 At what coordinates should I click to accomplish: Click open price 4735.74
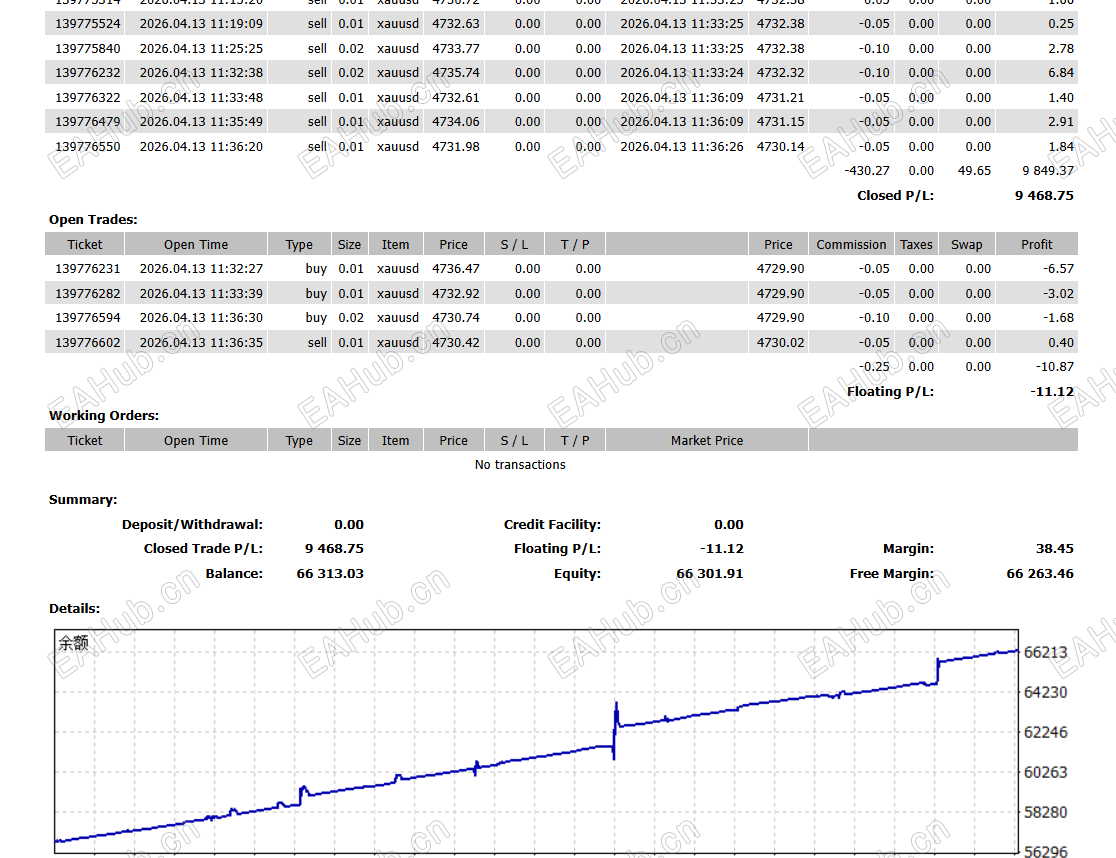(456, 73)
